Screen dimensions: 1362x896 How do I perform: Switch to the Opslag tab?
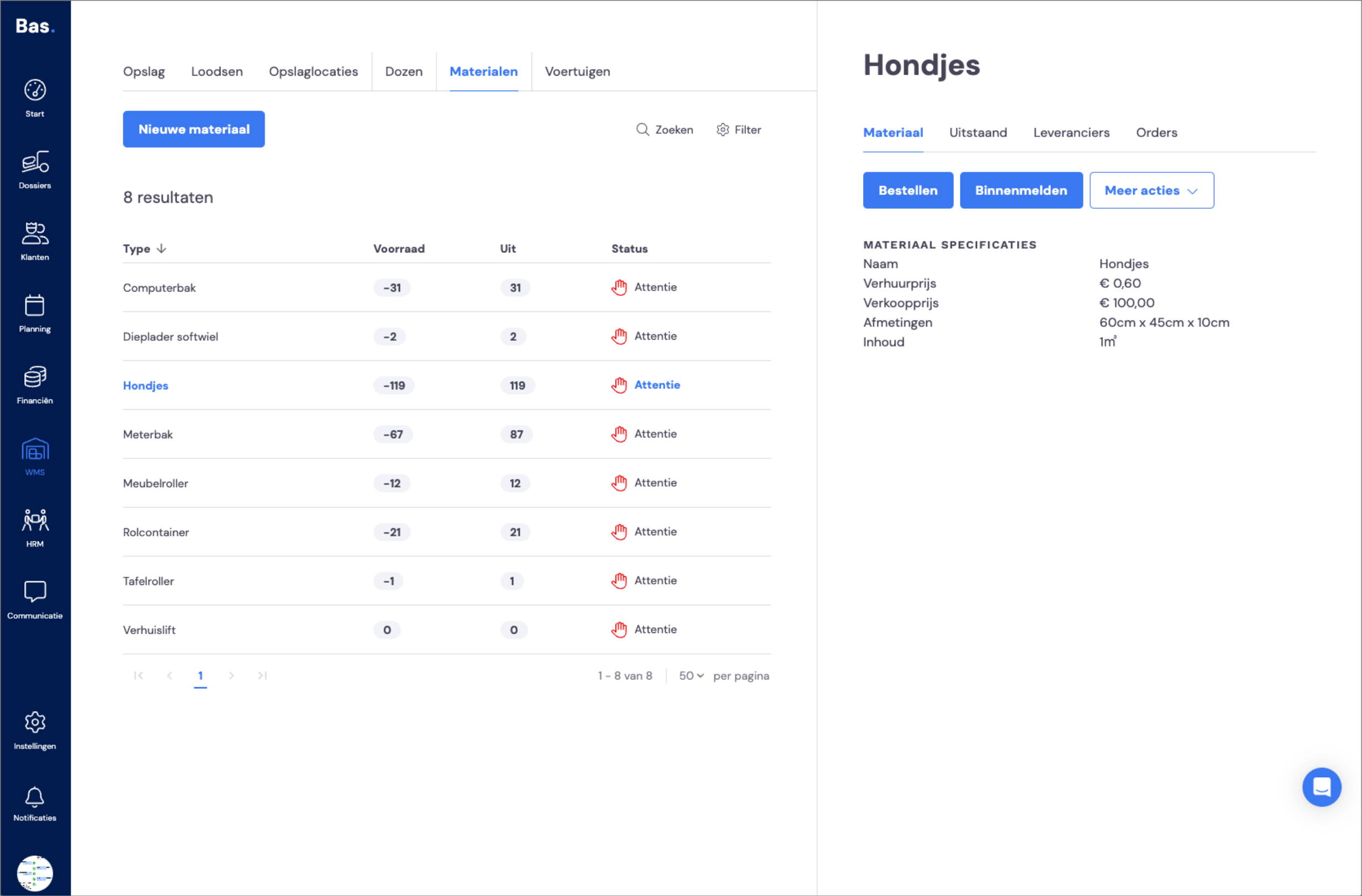click(144, 71)
